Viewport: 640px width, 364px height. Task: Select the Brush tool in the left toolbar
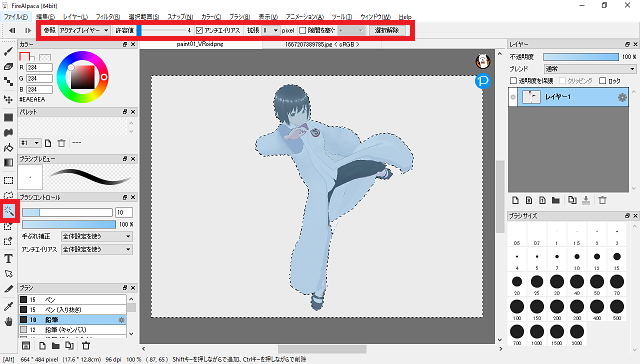[8, 51]
